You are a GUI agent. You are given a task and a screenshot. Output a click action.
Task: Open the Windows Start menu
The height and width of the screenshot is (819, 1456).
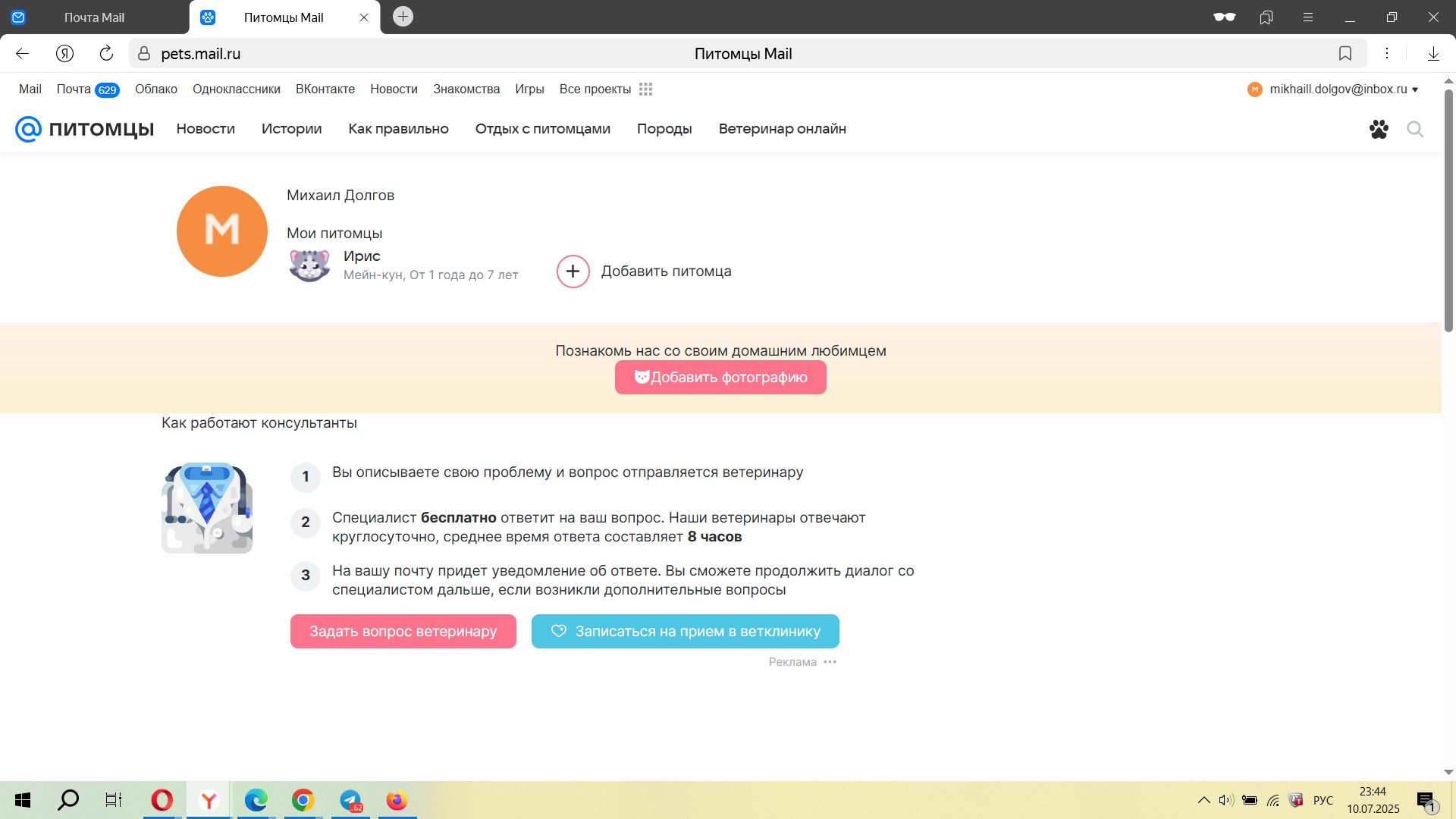pyautogui.click(x=23, y=800)
